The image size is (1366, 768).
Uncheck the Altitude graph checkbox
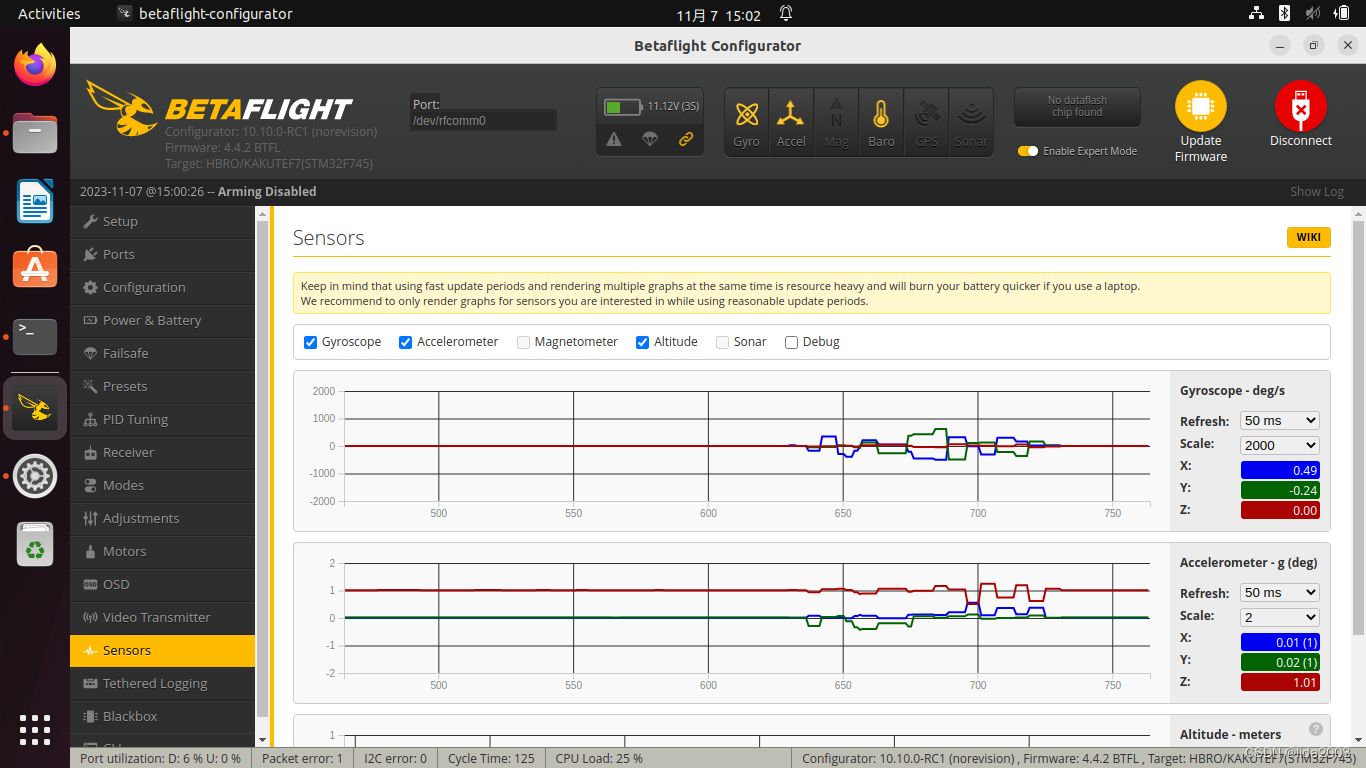643,342
